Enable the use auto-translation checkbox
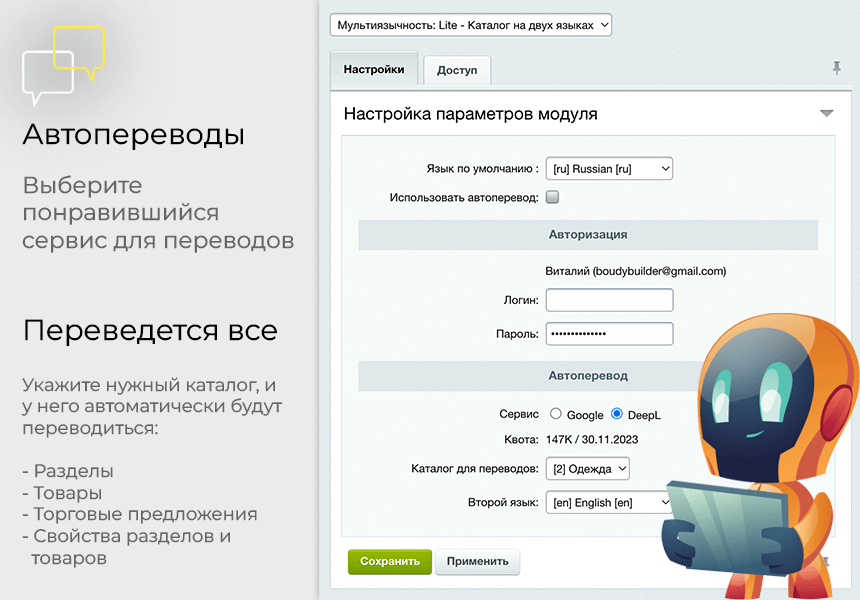 [x=552, y=197]
